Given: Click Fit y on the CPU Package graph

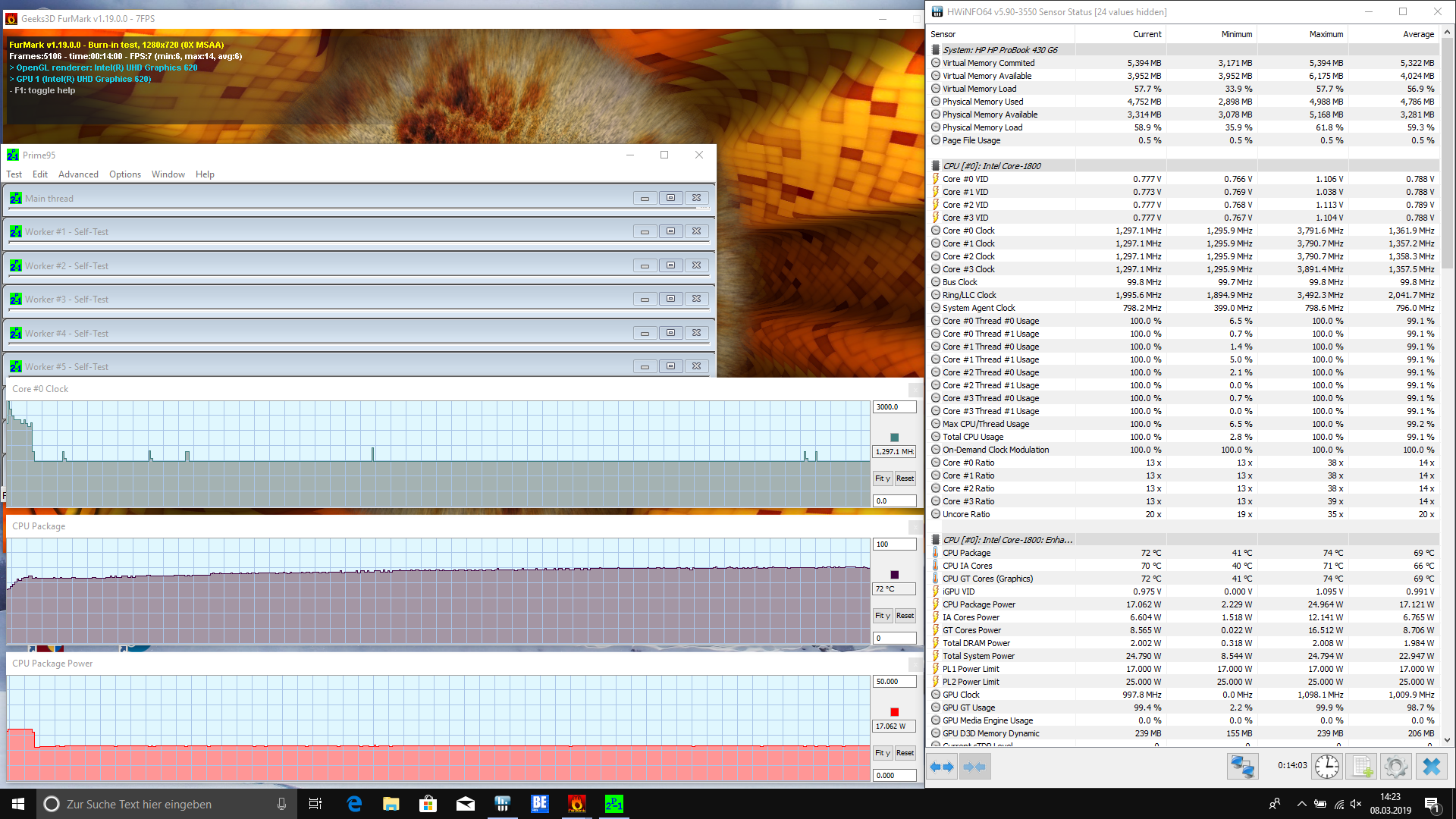Looking at the screenshot, I should (883, 616).
